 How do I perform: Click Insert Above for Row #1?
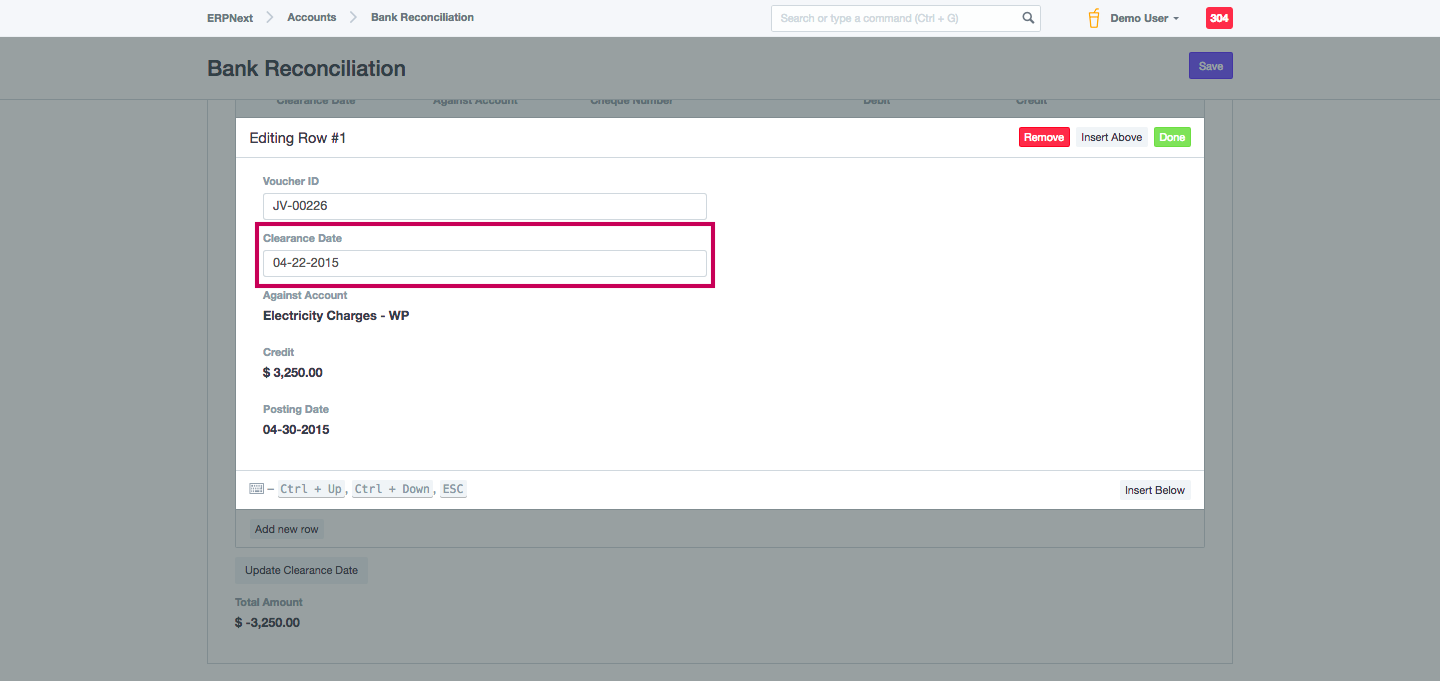1111,137
